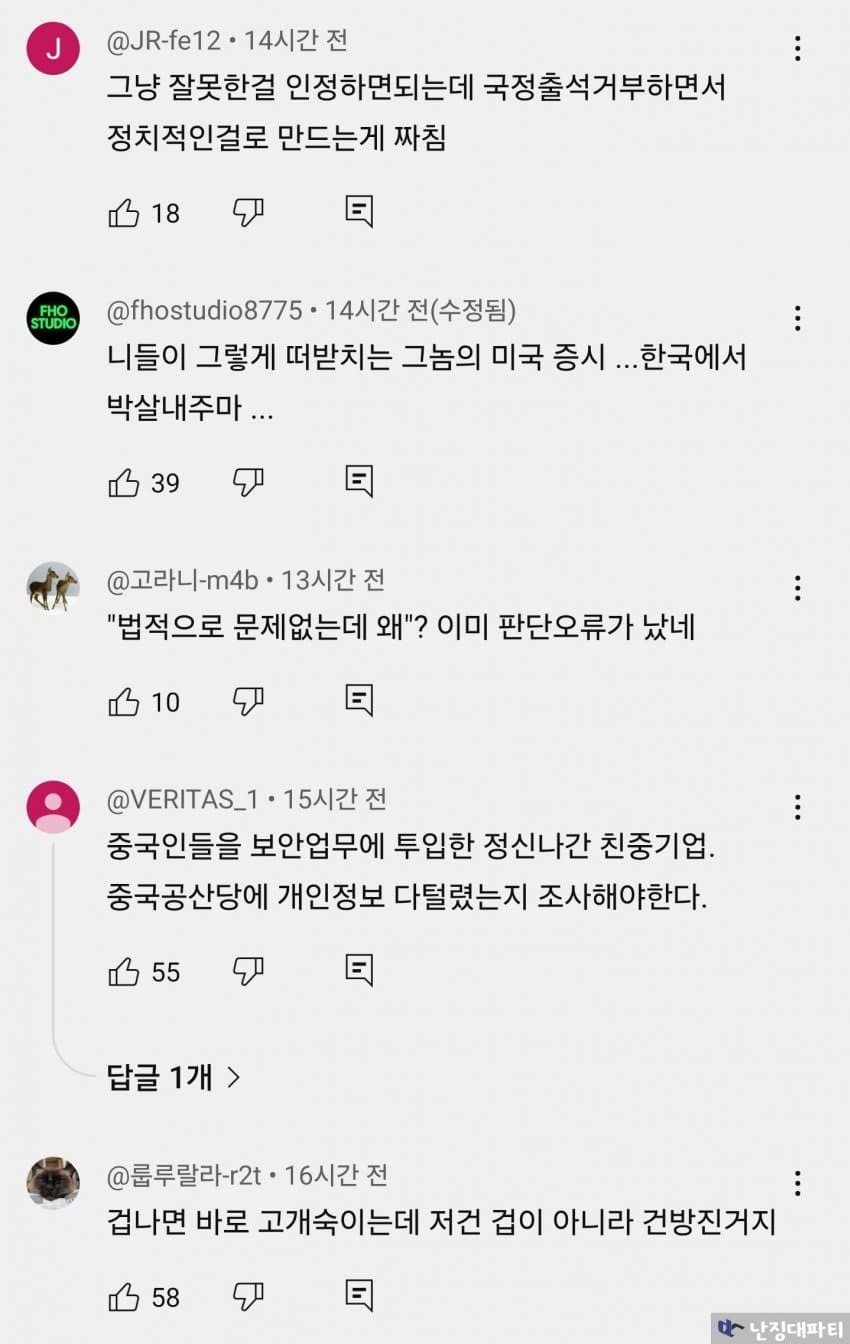Dislike the @VERITAS_1 comment
The image size is (850, 1344).
point(248,970)
